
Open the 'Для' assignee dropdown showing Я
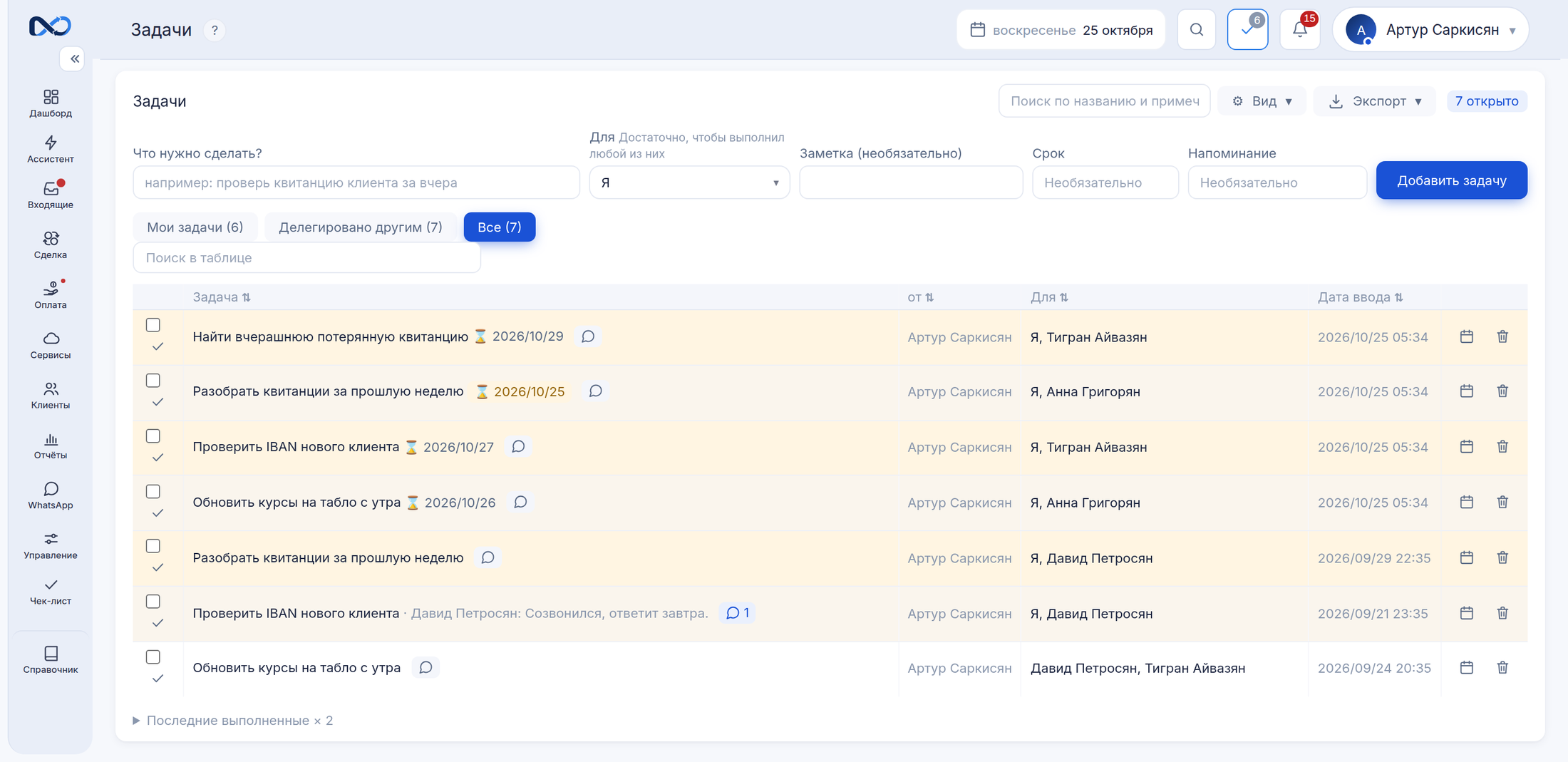coord(689,182)
